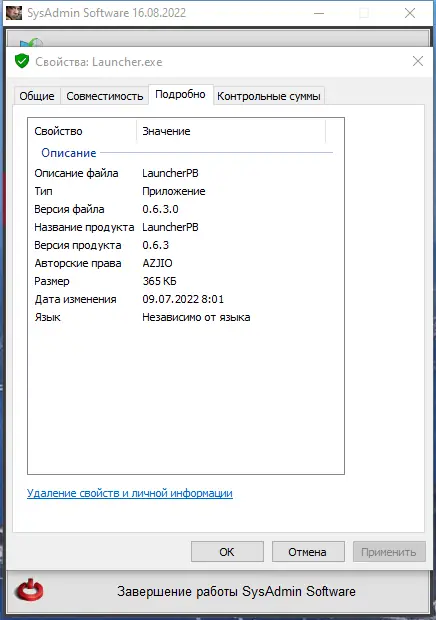This screenshot has width=436, height=620.
Task: Click the value 09.07.2022 8:01
Action: [x=183, y=299]
